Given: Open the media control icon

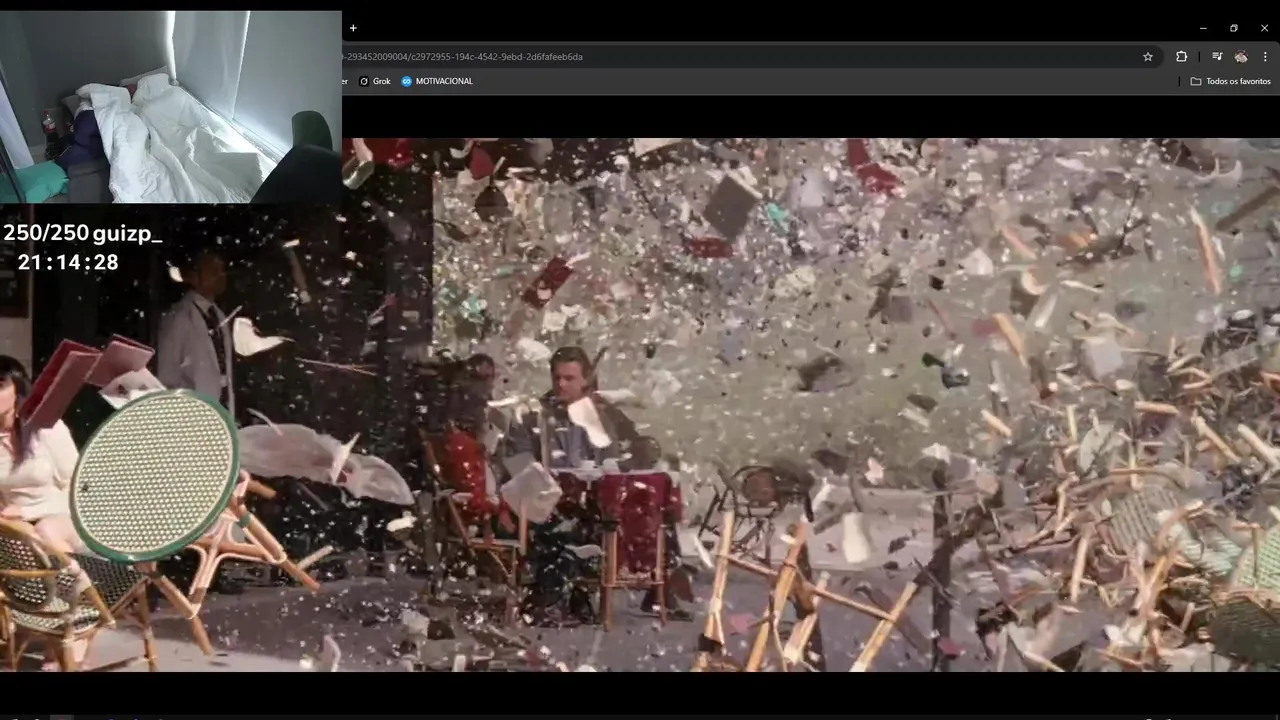Looking at the screenshot, I should [1217, 57].
